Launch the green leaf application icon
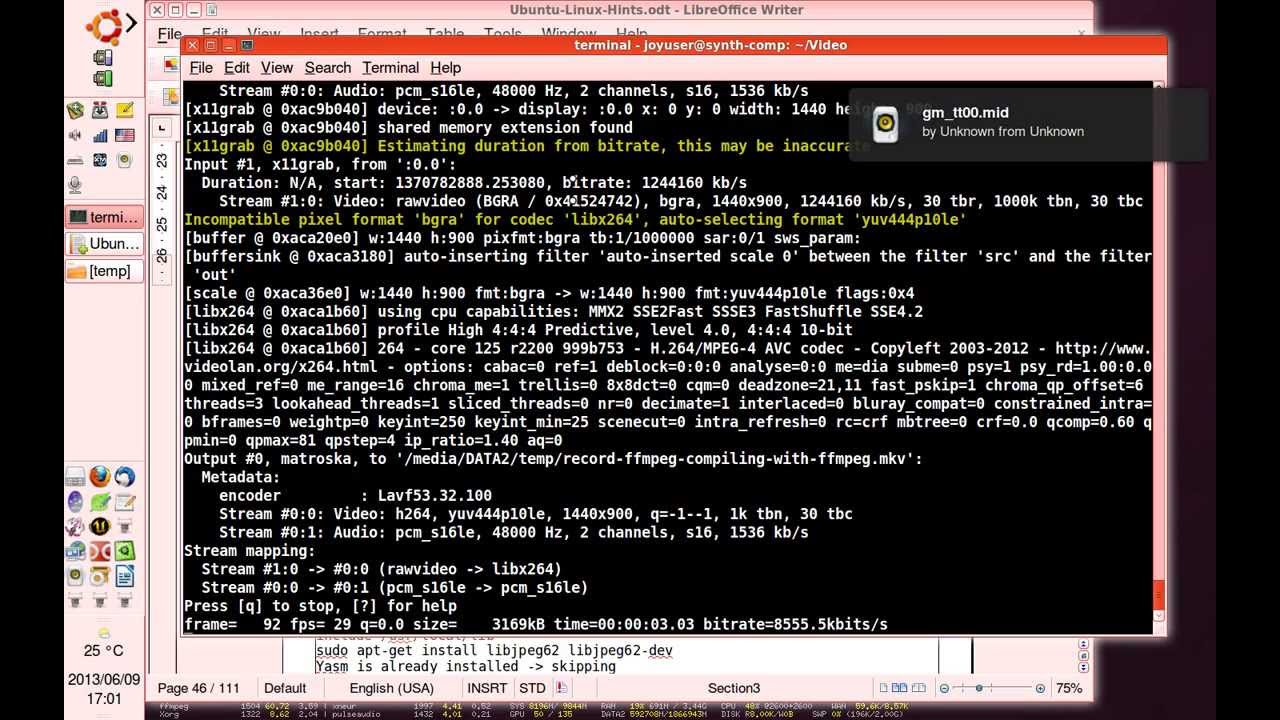This screenshot has height=720, width=1280. pos(100,502)
